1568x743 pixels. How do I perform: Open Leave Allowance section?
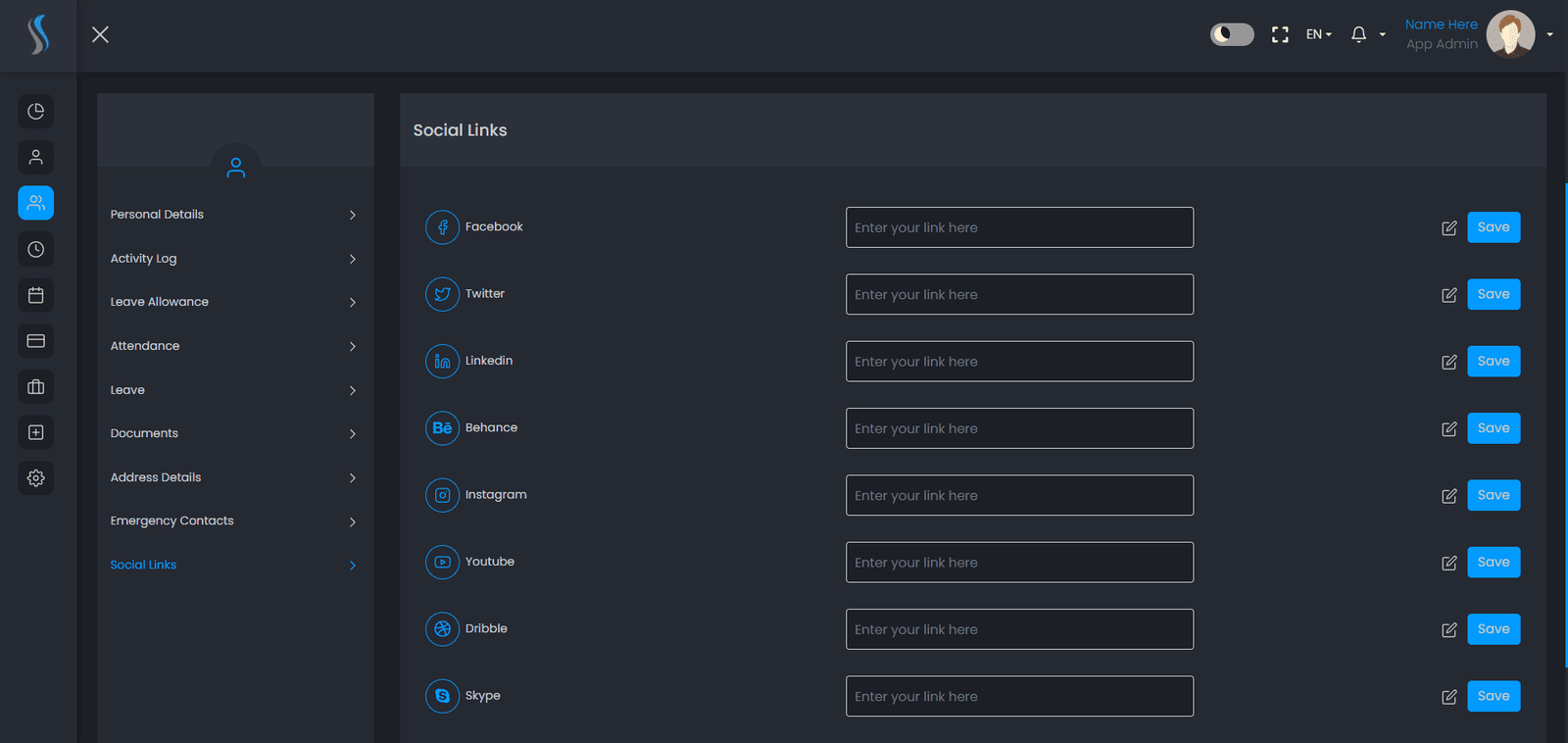[x=233, y=302]
